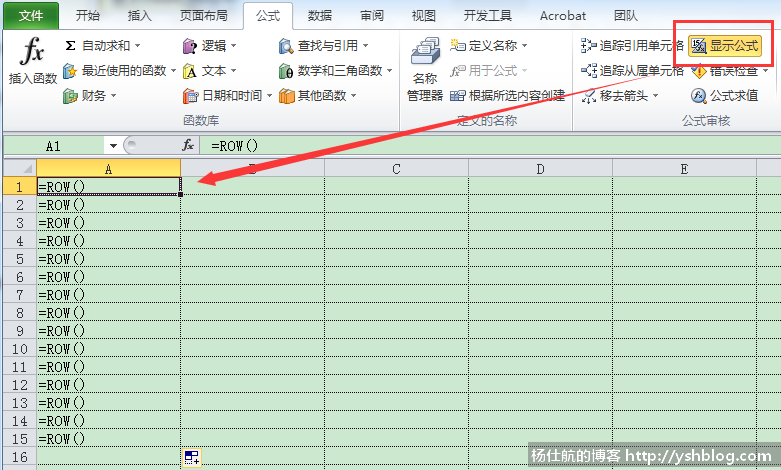Click the Name Box showing A1
Viewport: 781px width, 470px height.
click(x=55, y=146)
